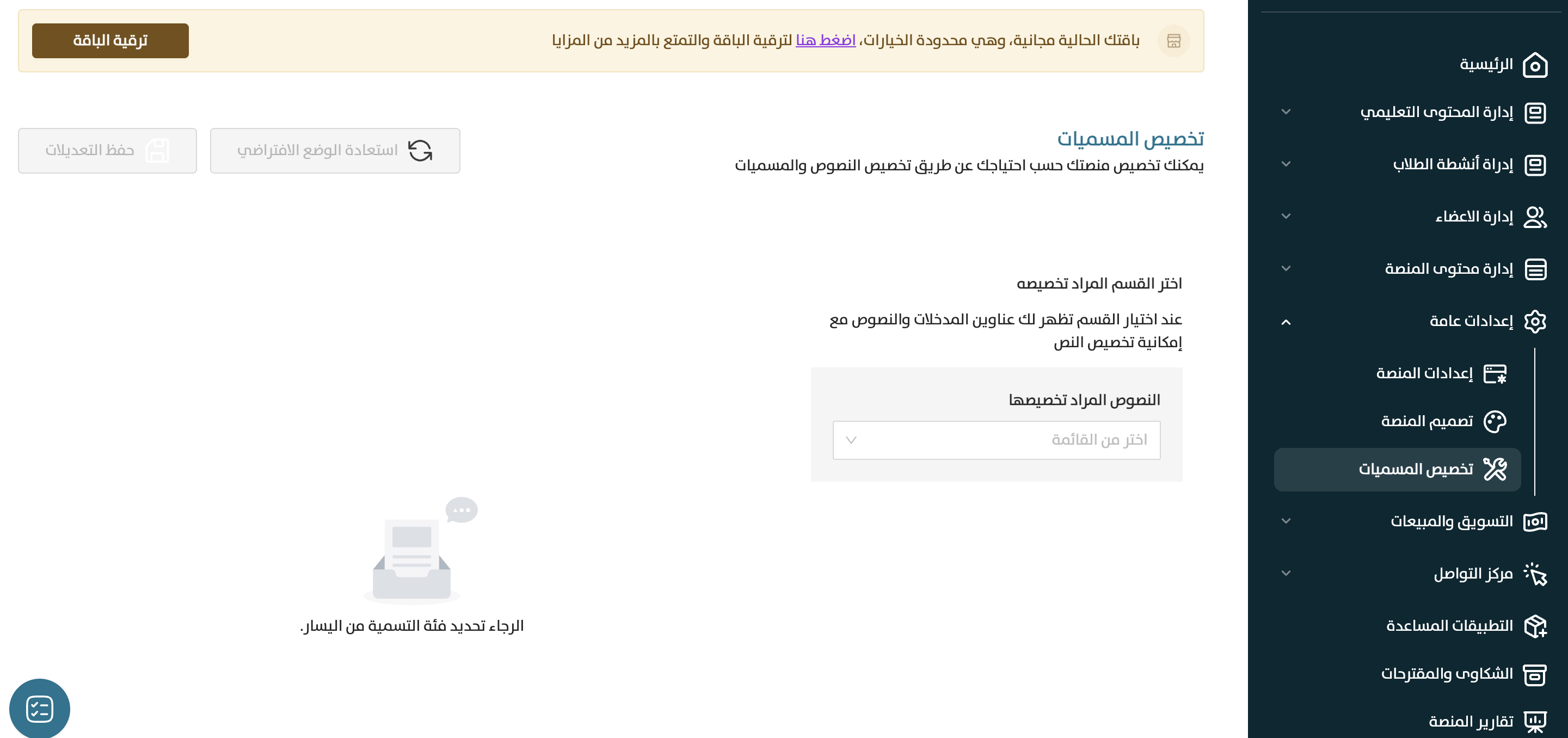Click the cursor icon for مركز التواصل
The image size is (1568, 738).
(1534, 574)
